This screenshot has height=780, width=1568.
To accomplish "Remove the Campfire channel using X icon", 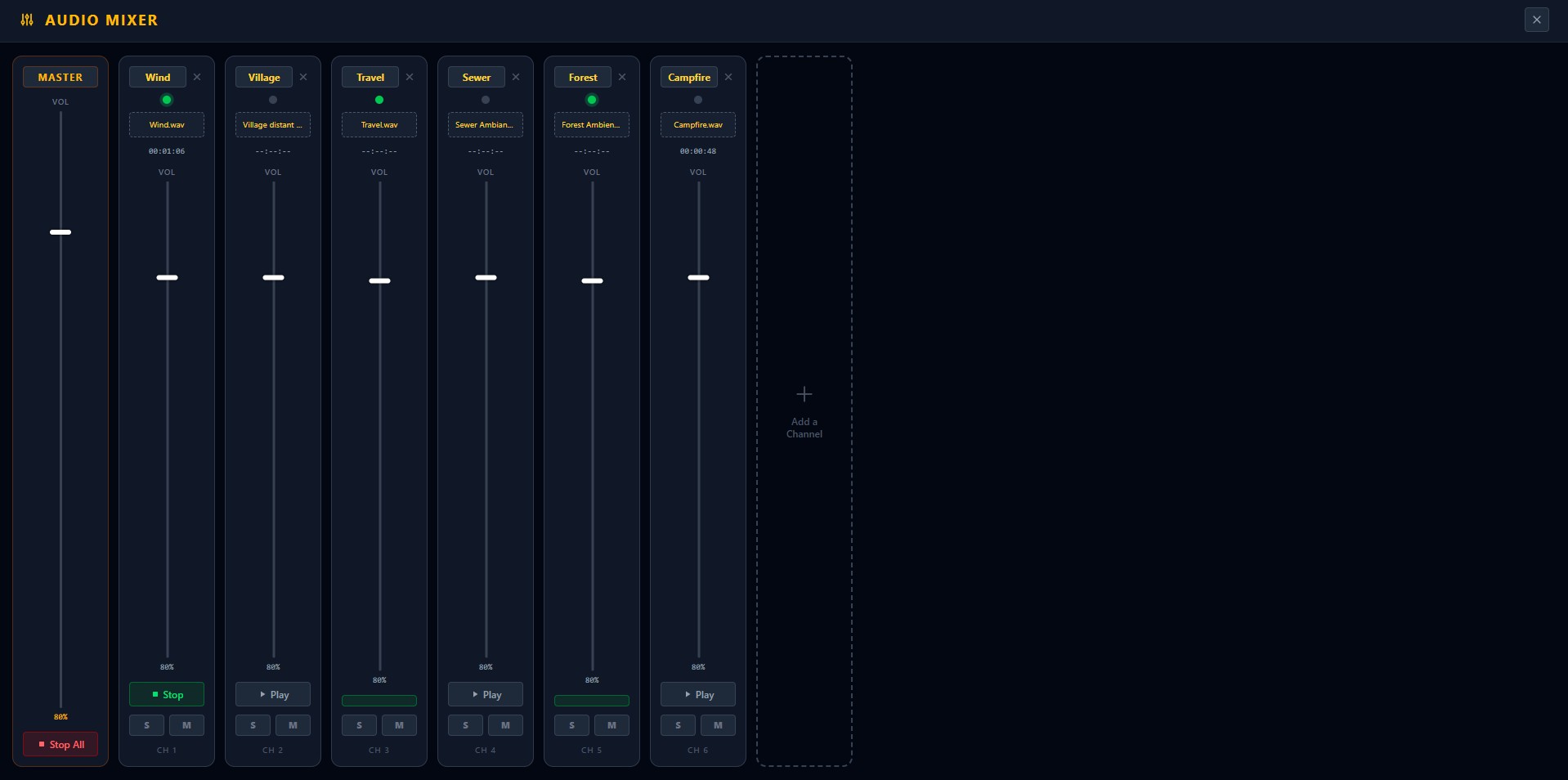I will tap(728, 77).
